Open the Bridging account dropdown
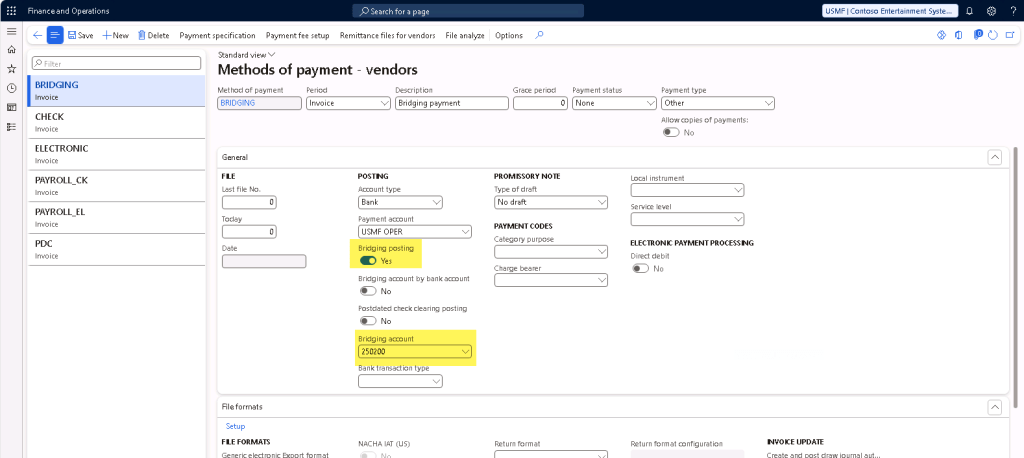The height and width of the screenshot is (458, 1024). tap(465, 352)
